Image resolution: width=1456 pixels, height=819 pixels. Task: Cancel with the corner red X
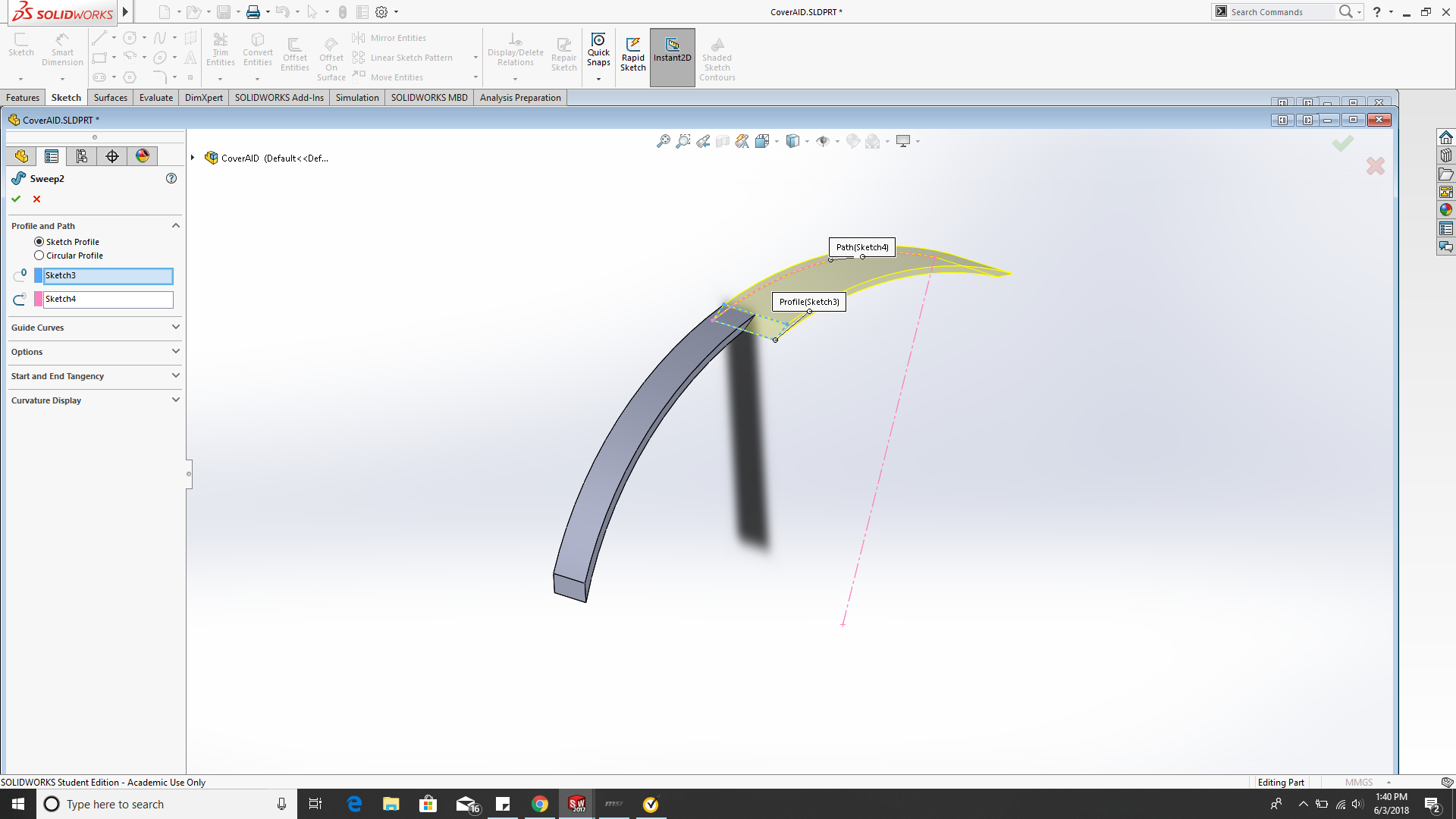(x=1376, y=166)
